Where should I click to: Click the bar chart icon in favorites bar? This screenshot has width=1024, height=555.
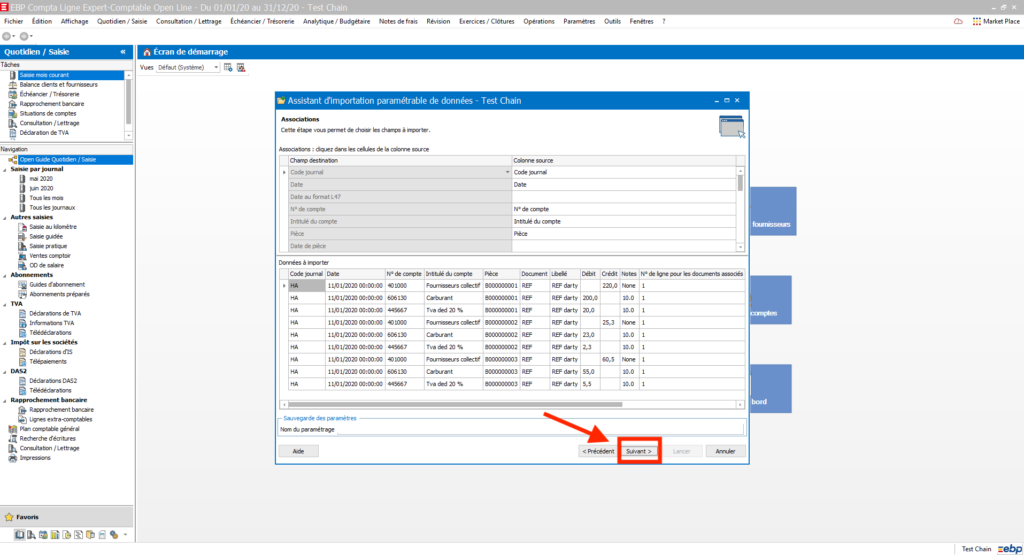tap(55, 535)
